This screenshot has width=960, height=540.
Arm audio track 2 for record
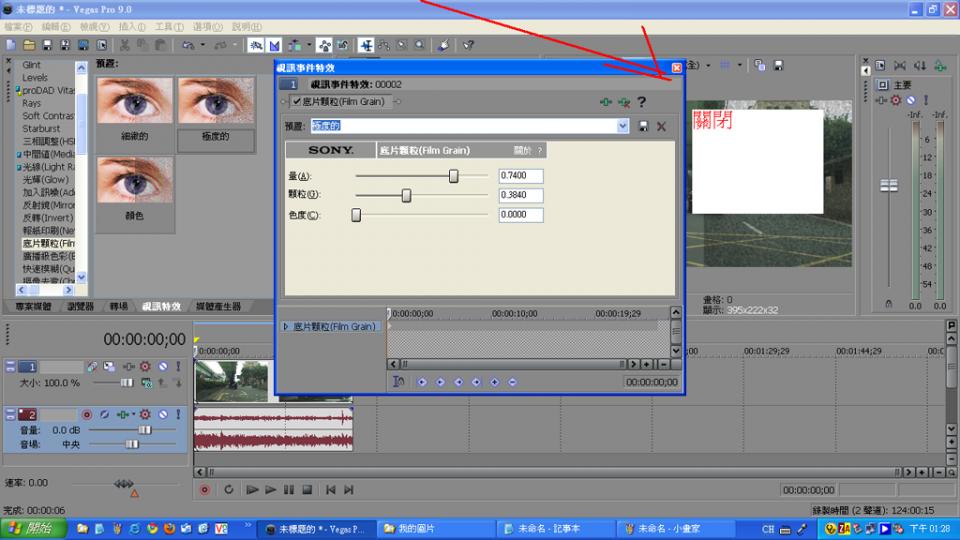(87, 414)
